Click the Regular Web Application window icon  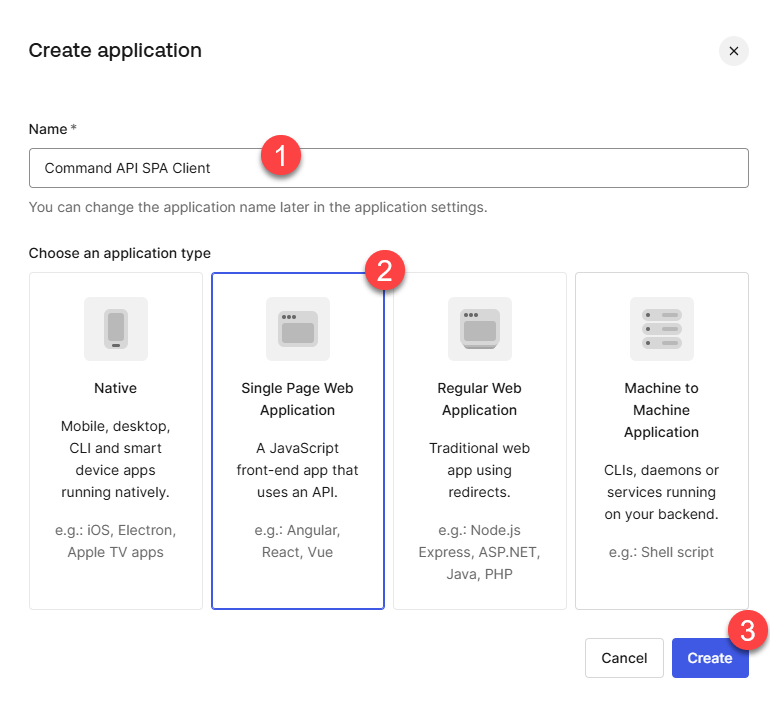(479, 328)
